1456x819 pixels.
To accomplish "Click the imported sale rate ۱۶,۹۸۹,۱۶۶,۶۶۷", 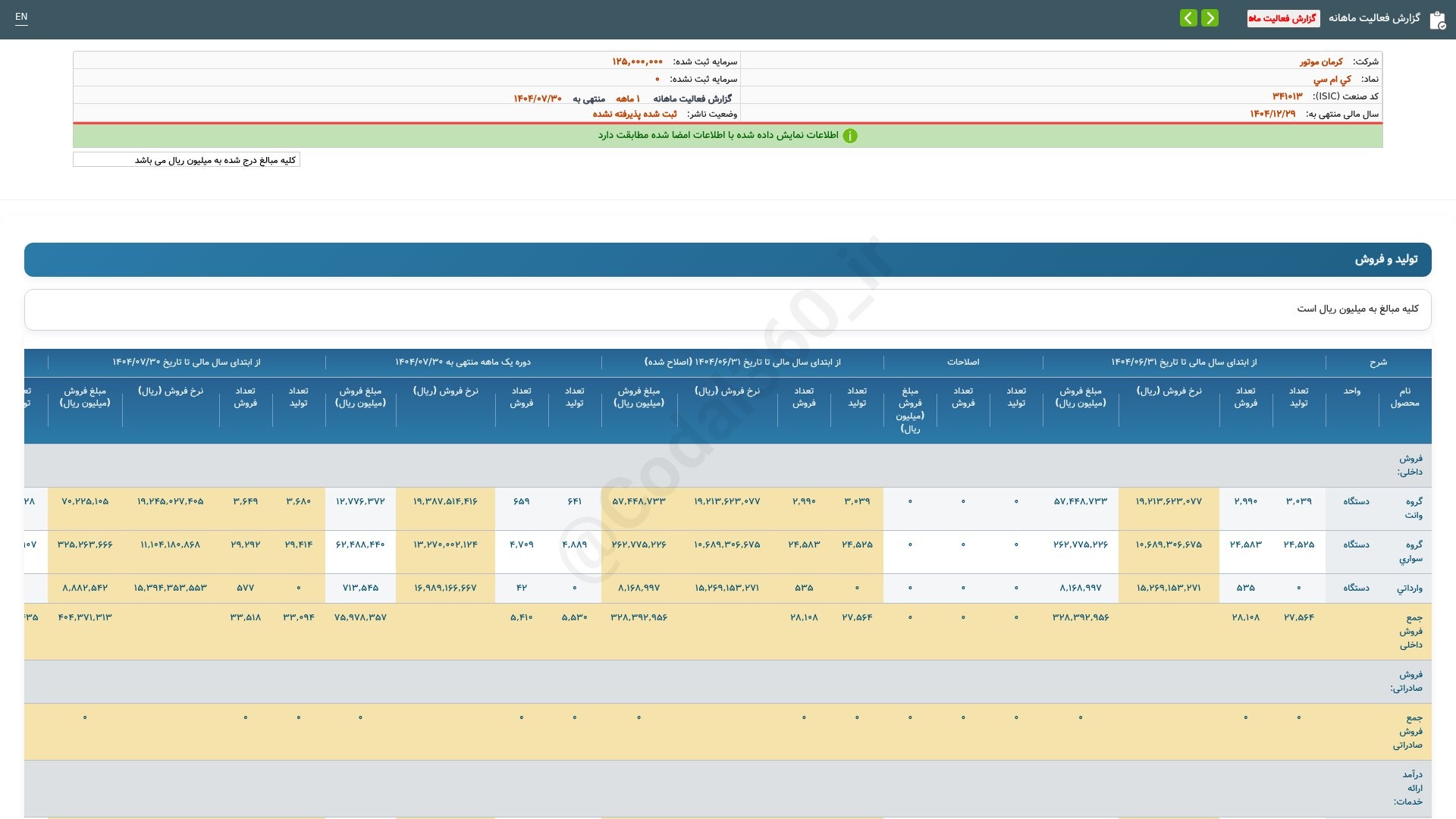I will tap(445, 588).
